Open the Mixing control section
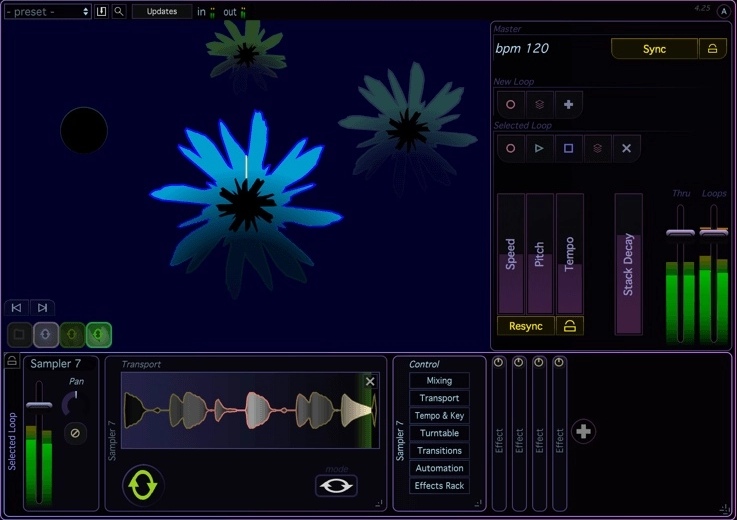The image size is (737, 520). (x=439, y=381)
